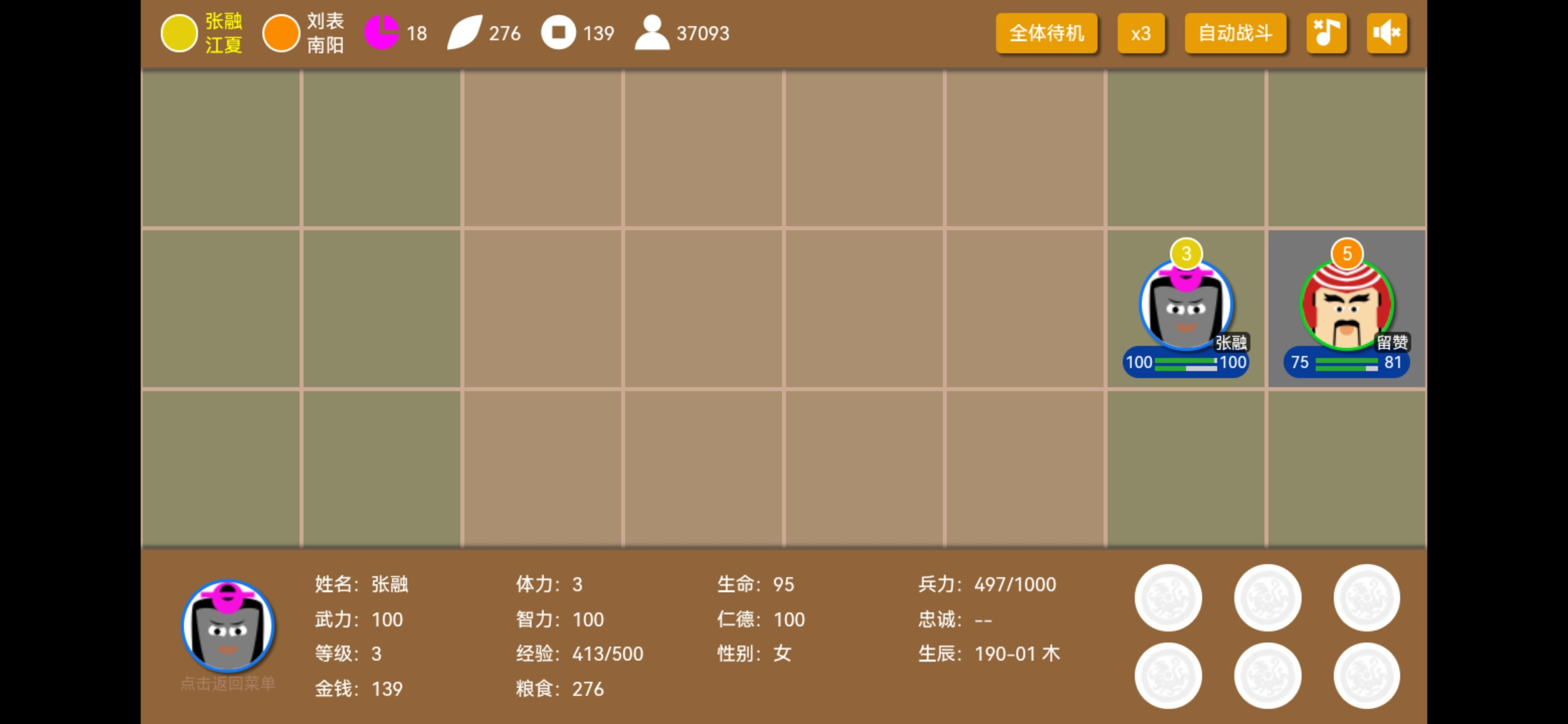
Task: Toggle background music icon
Action: point(1326,33)
